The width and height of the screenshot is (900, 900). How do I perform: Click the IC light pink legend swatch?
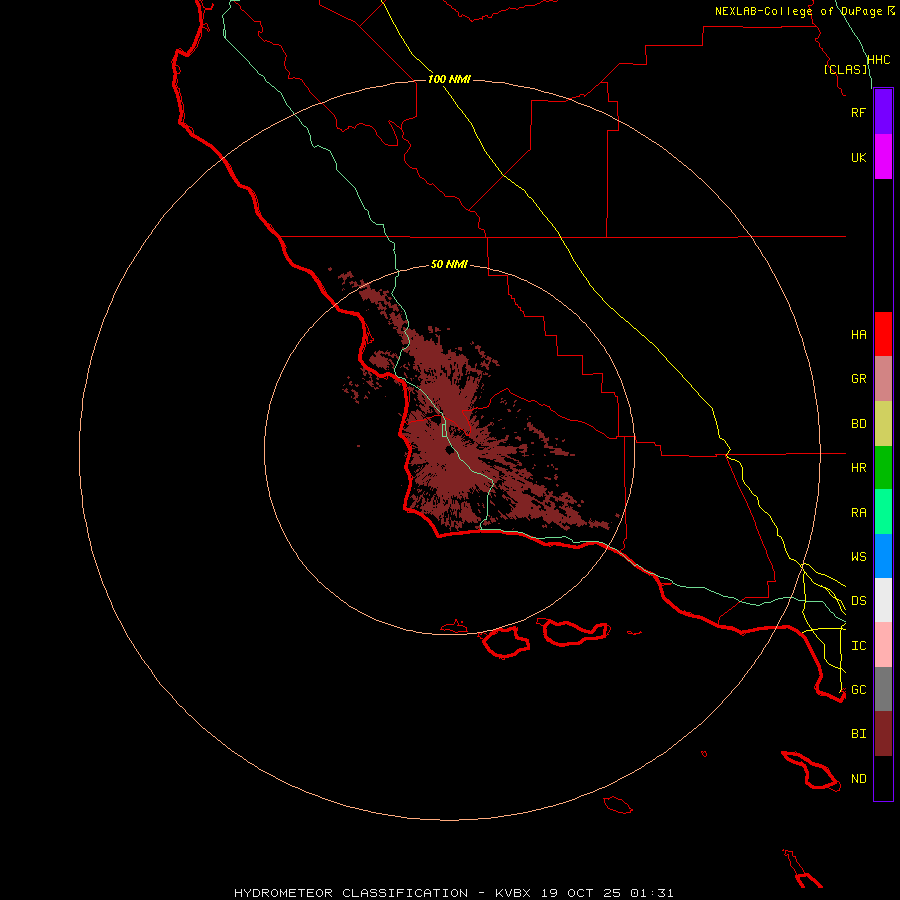(883, 645)
